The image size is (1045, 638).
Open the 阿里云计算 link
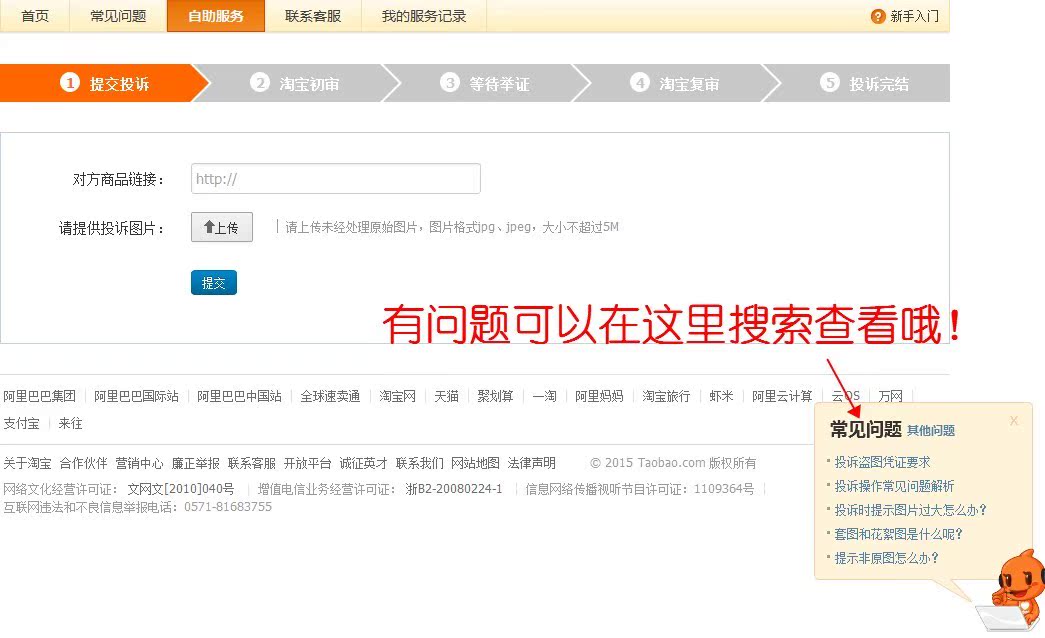point(782,396)
